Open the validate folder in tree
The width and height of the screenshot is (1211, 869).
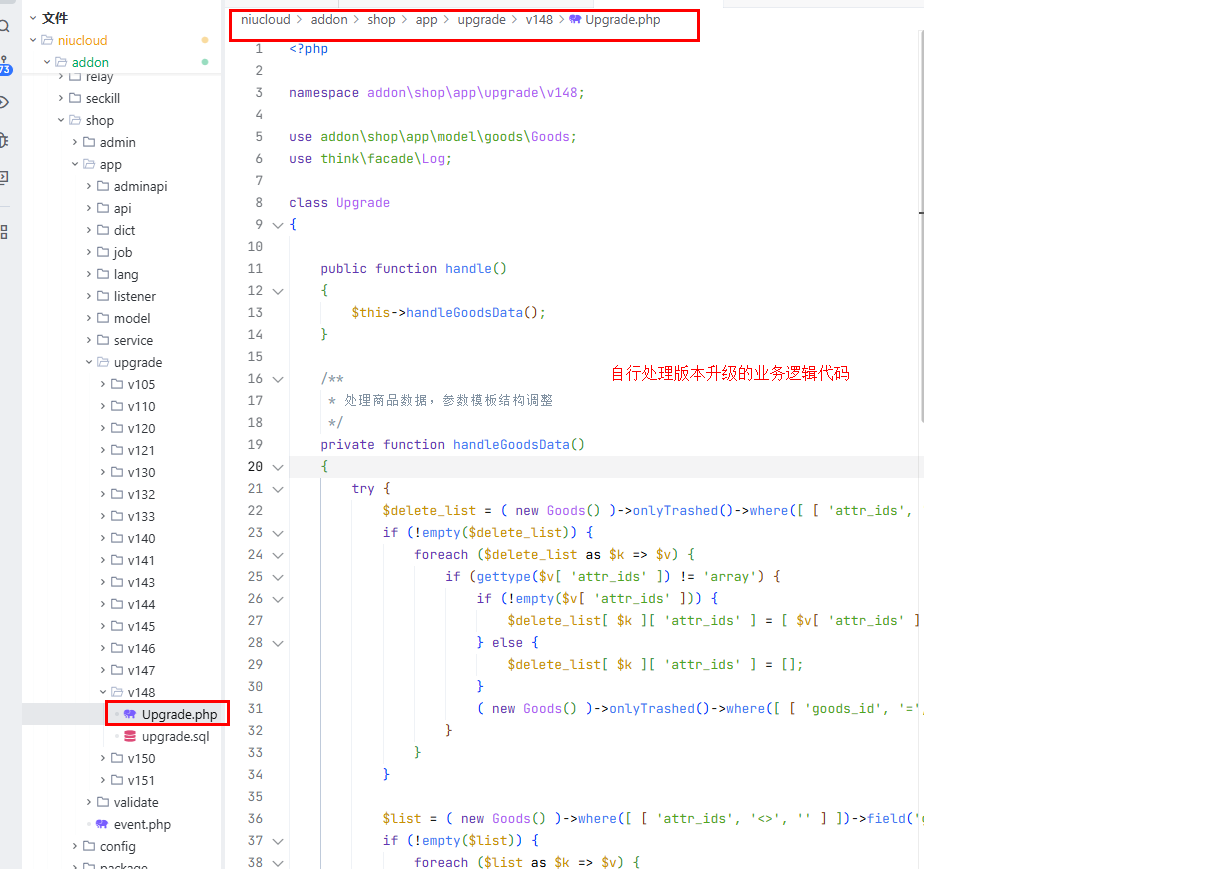[x=135, y=803]
